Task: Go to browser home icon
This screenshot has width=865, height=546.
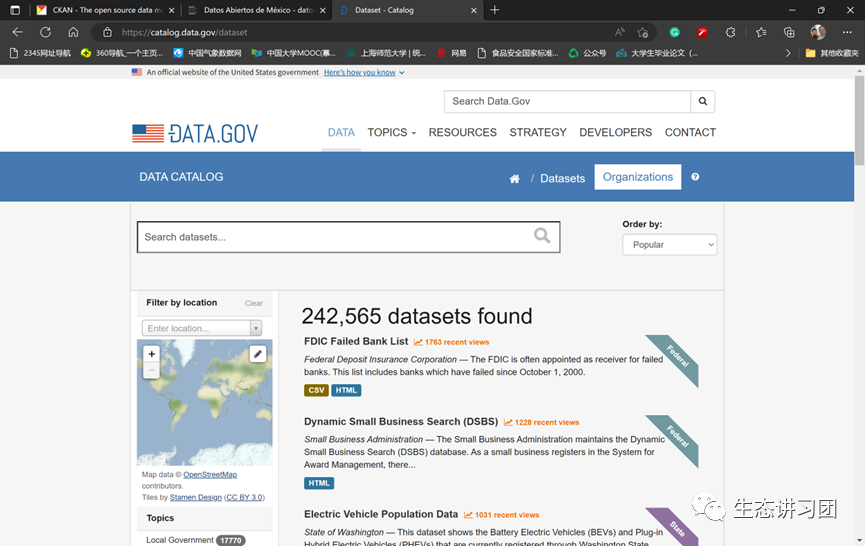Action: [x=73, y=32]
